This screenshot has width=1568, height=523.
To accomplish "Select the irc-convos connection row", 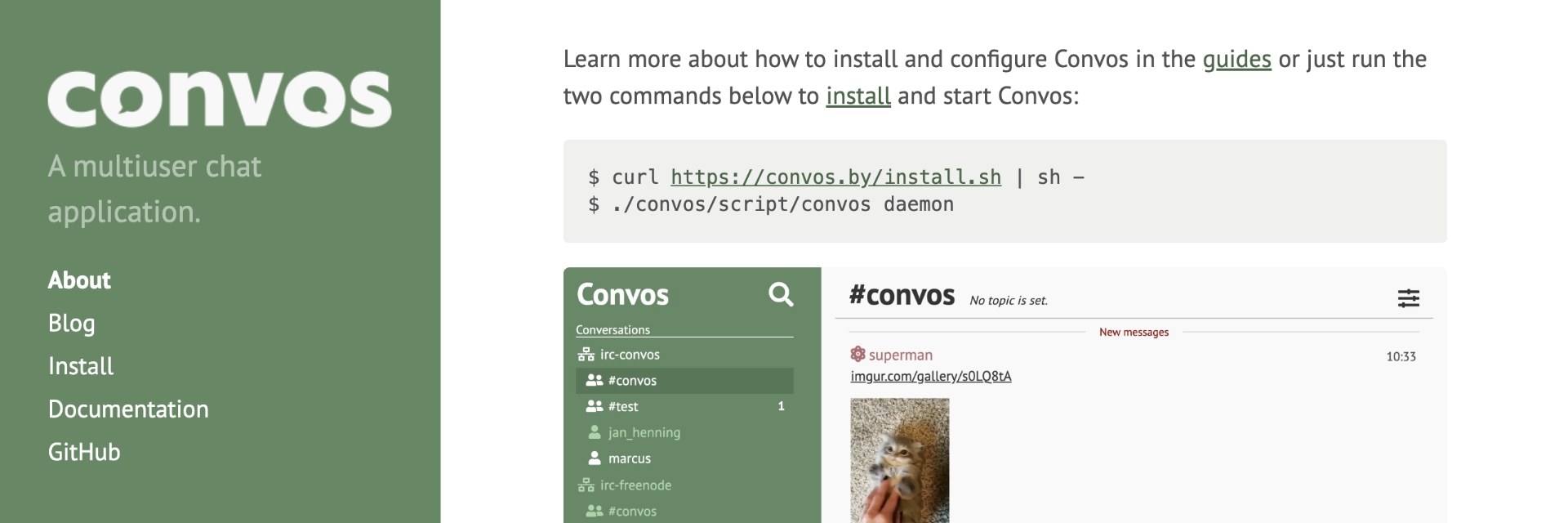I will tap(684, 355).
